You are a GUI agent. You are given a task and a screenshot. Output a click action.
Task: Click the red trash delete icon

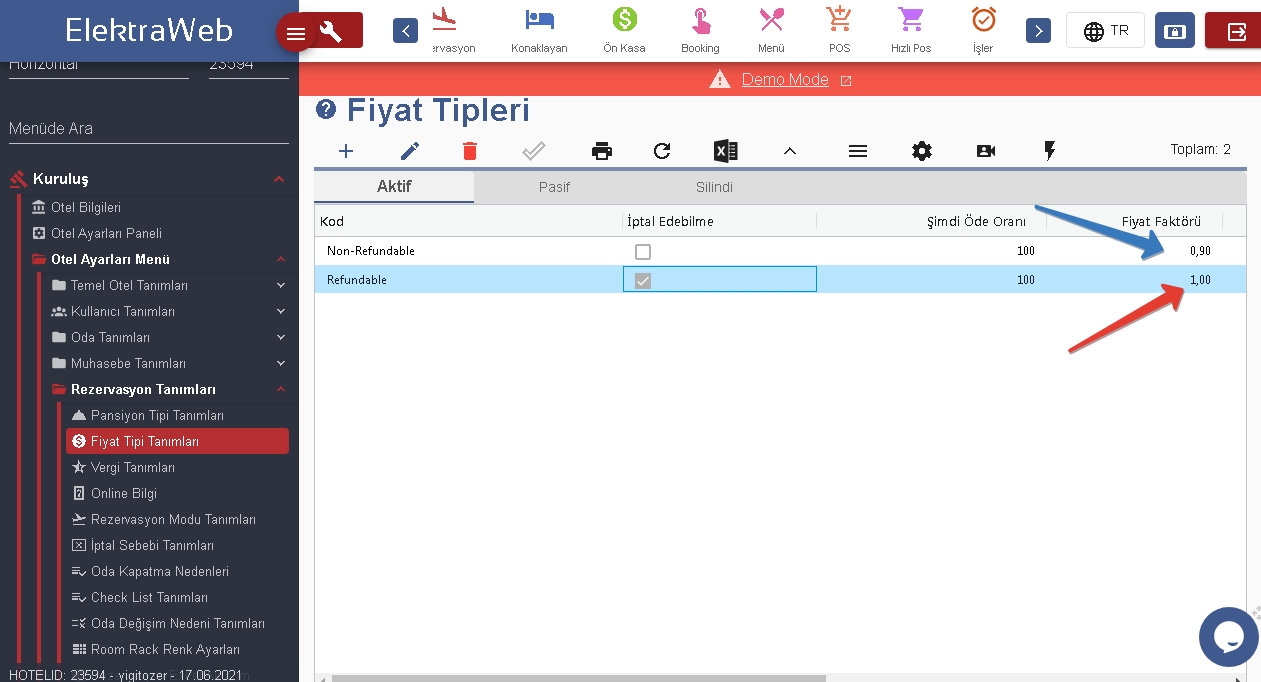(470, 151)
